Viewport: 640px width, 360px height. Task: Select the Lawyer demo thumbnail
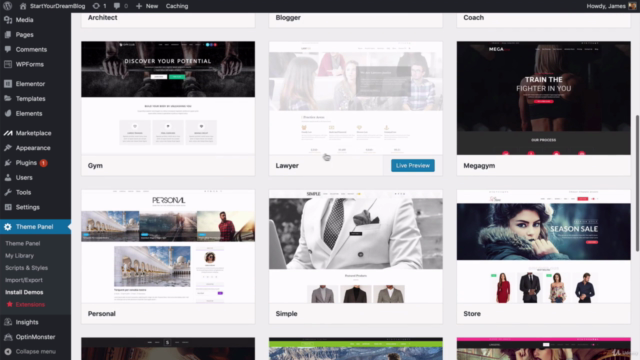[x=356, y=98]
